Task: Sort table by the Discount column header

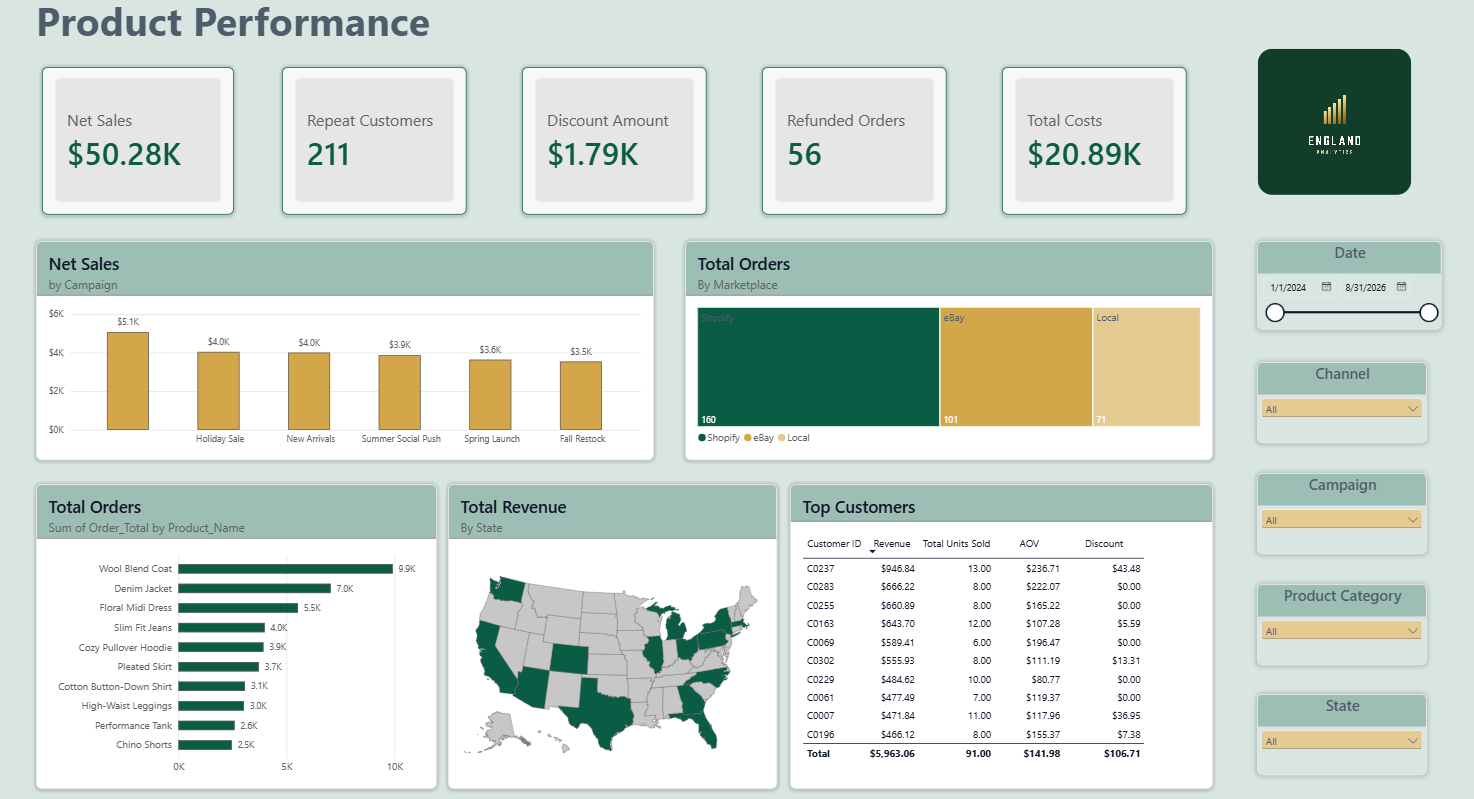Action: [x=1104, y=544]
